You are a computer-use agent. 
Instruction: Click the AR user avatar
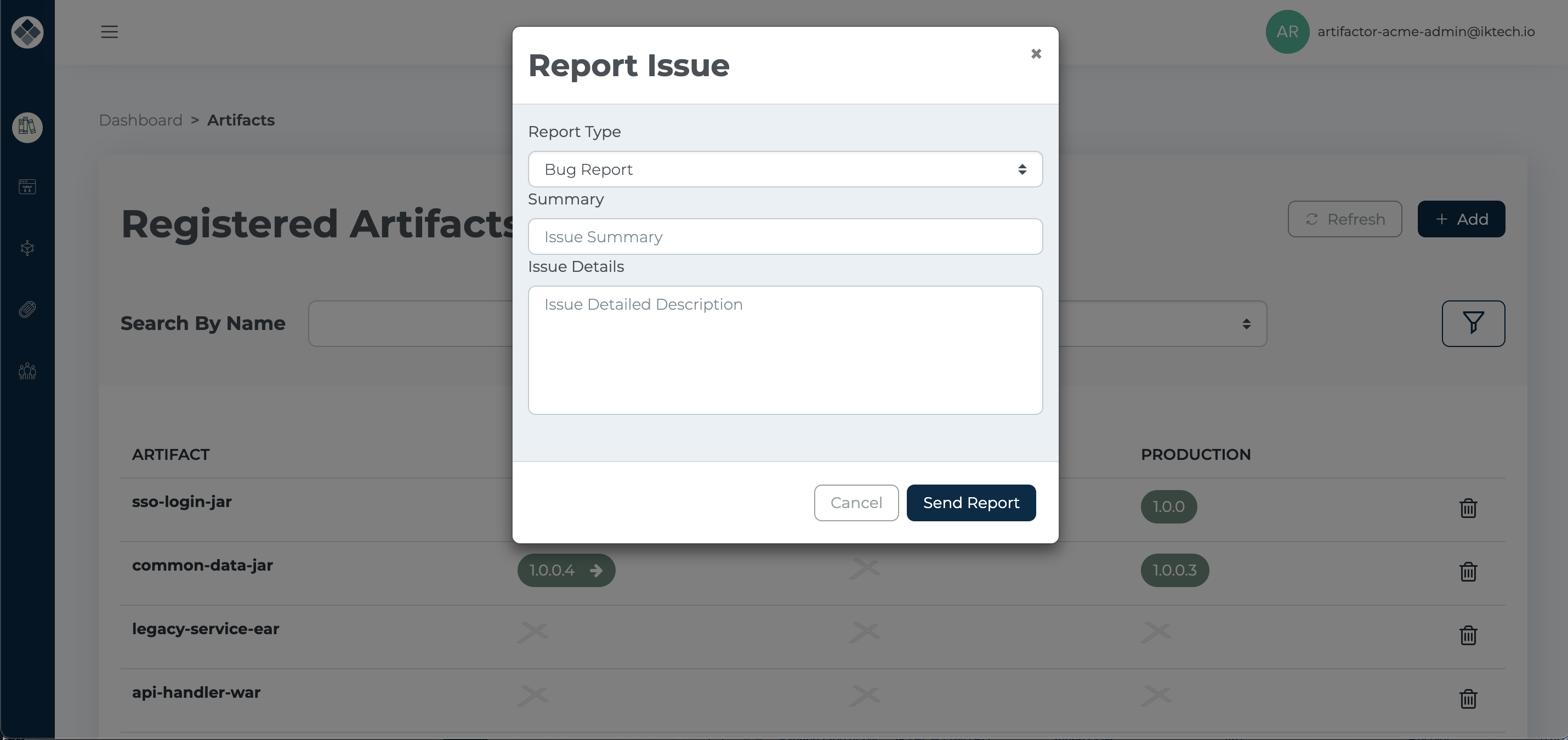(1287, 32)
